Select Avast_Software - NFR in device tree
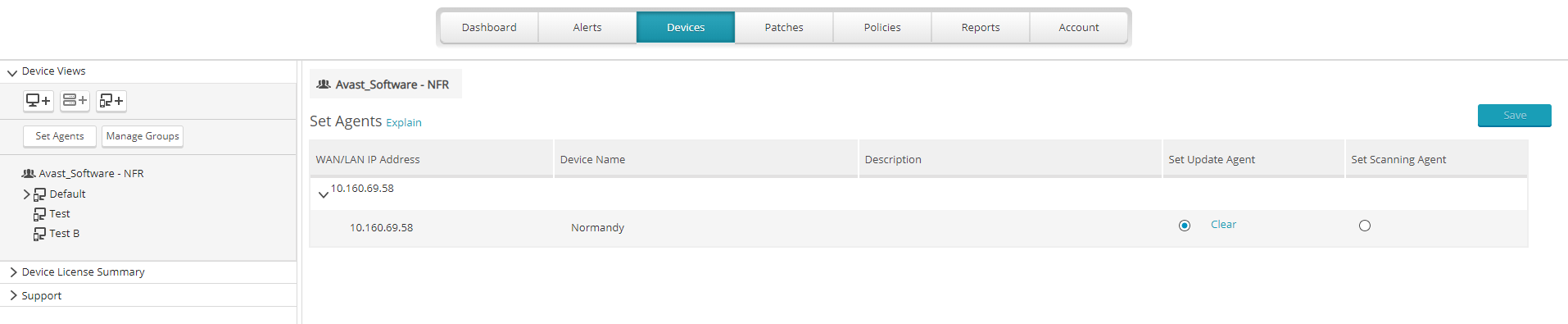Viewport: 1568px width, 324px height. tap(91, 174)
